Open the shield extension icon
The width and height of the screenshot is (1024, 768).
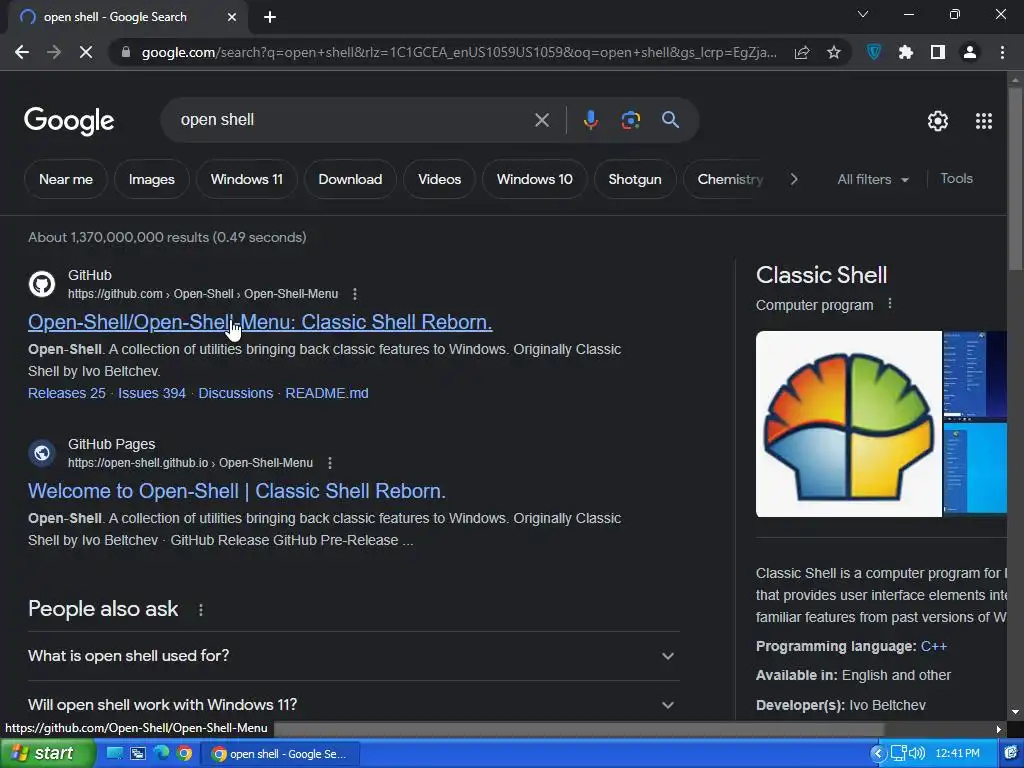[874, 52]
